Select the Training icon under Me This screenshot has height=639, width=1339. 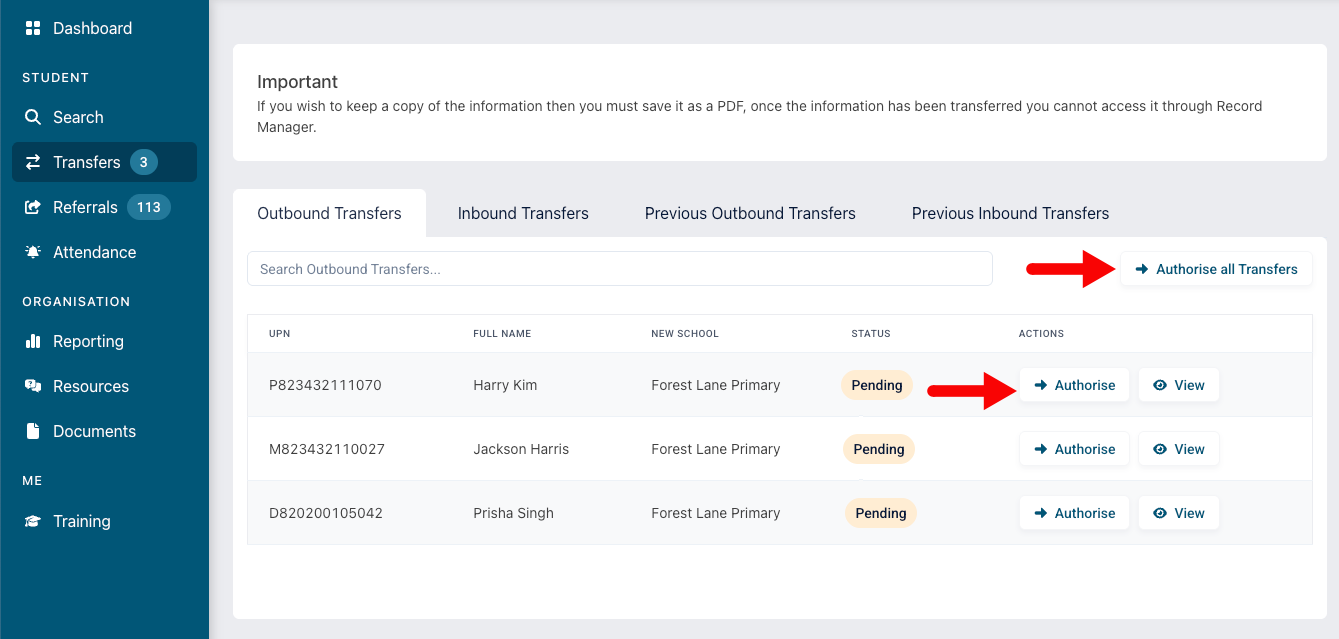point(32,521)
